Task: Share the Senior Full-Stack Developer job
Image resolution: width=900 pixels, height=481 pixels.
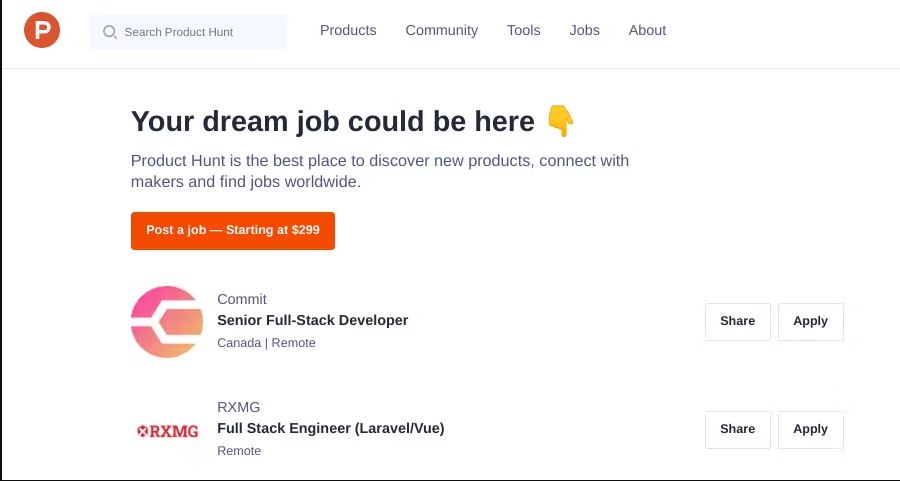Action: tap(738, 321)
